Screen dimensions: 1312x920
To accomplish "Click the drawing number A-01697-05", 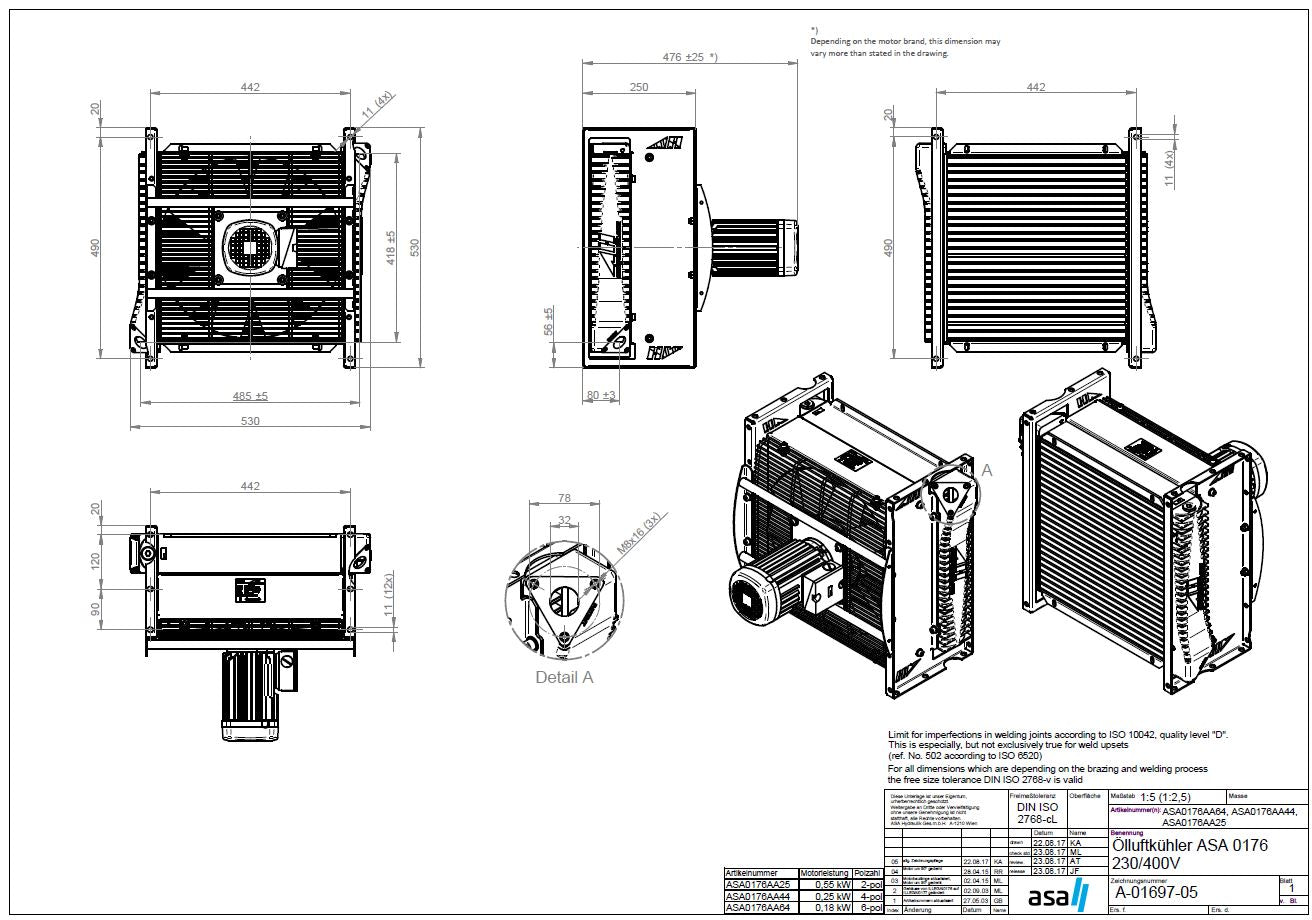I will (x=1156, y=892).
